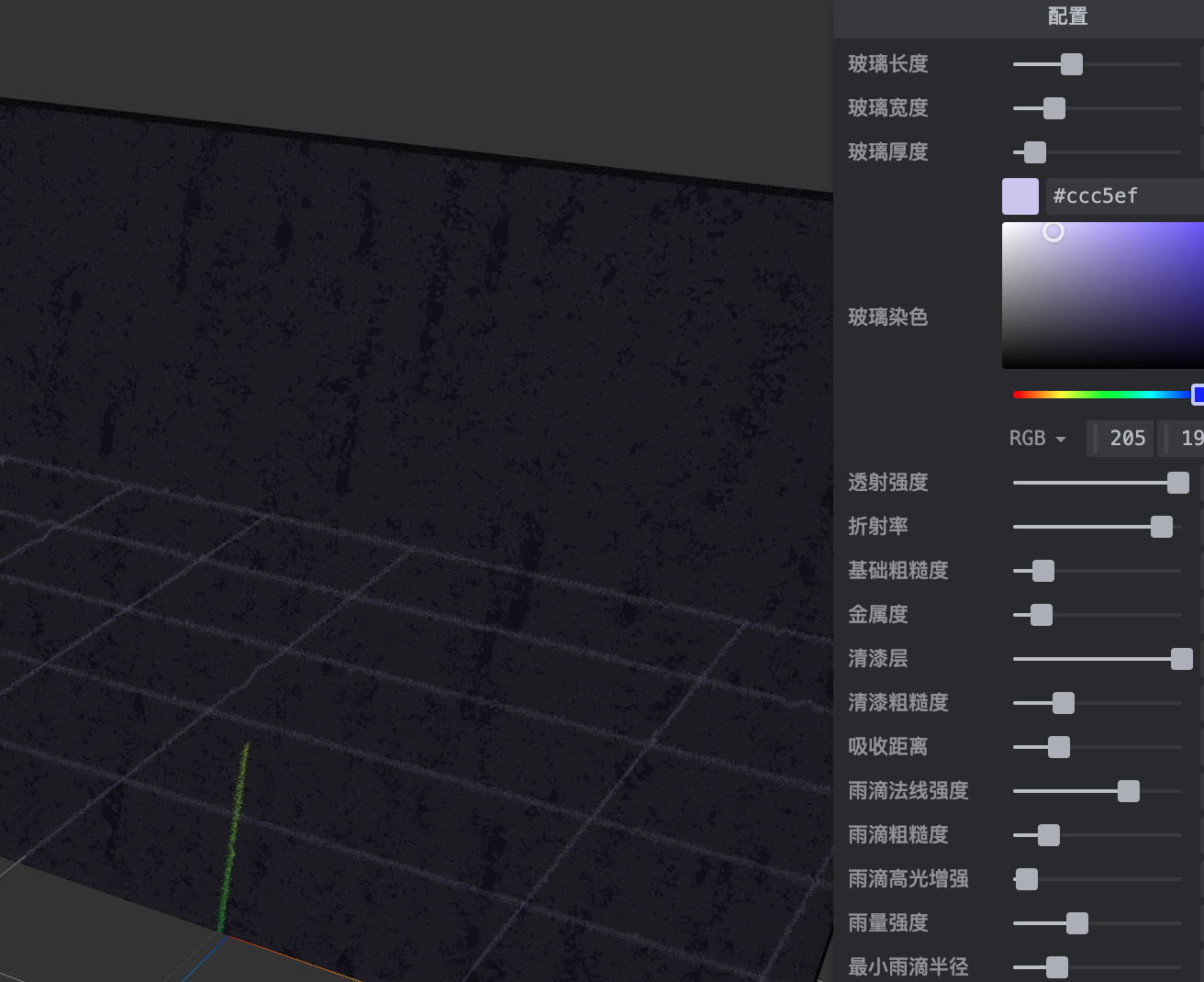The width and height of the screenshot is (1204, 982).
Task: Click the 透射强度 slider handle
Action: click(1177, 483)
